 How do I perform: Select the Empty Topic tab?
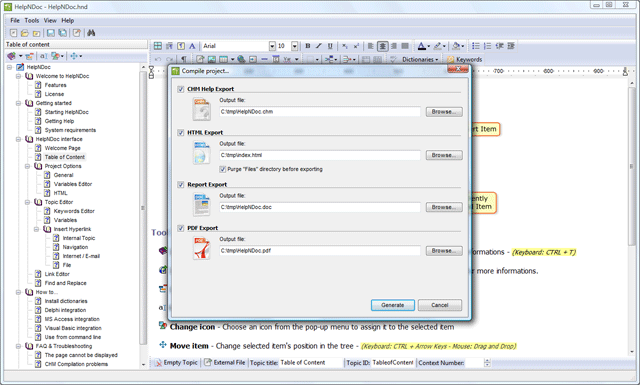click(x=176, y=363)
